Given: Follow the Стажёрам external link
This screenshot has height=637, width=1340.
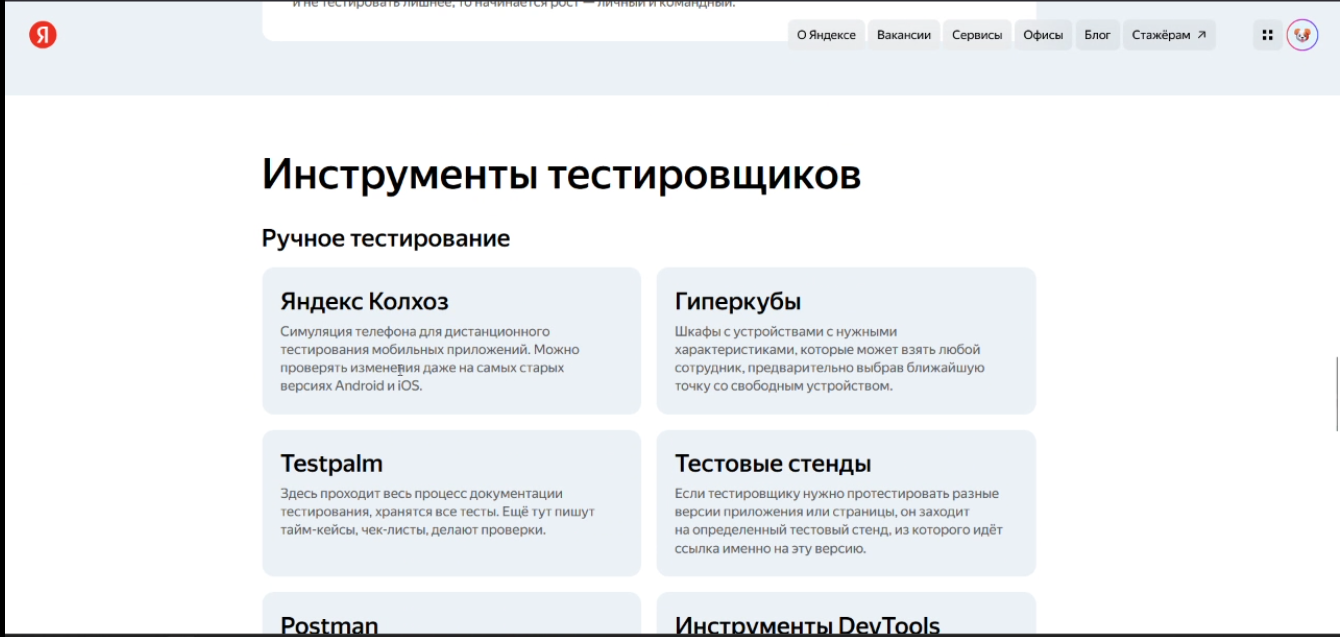Looking at the screenshot, I should [1168, 35].
